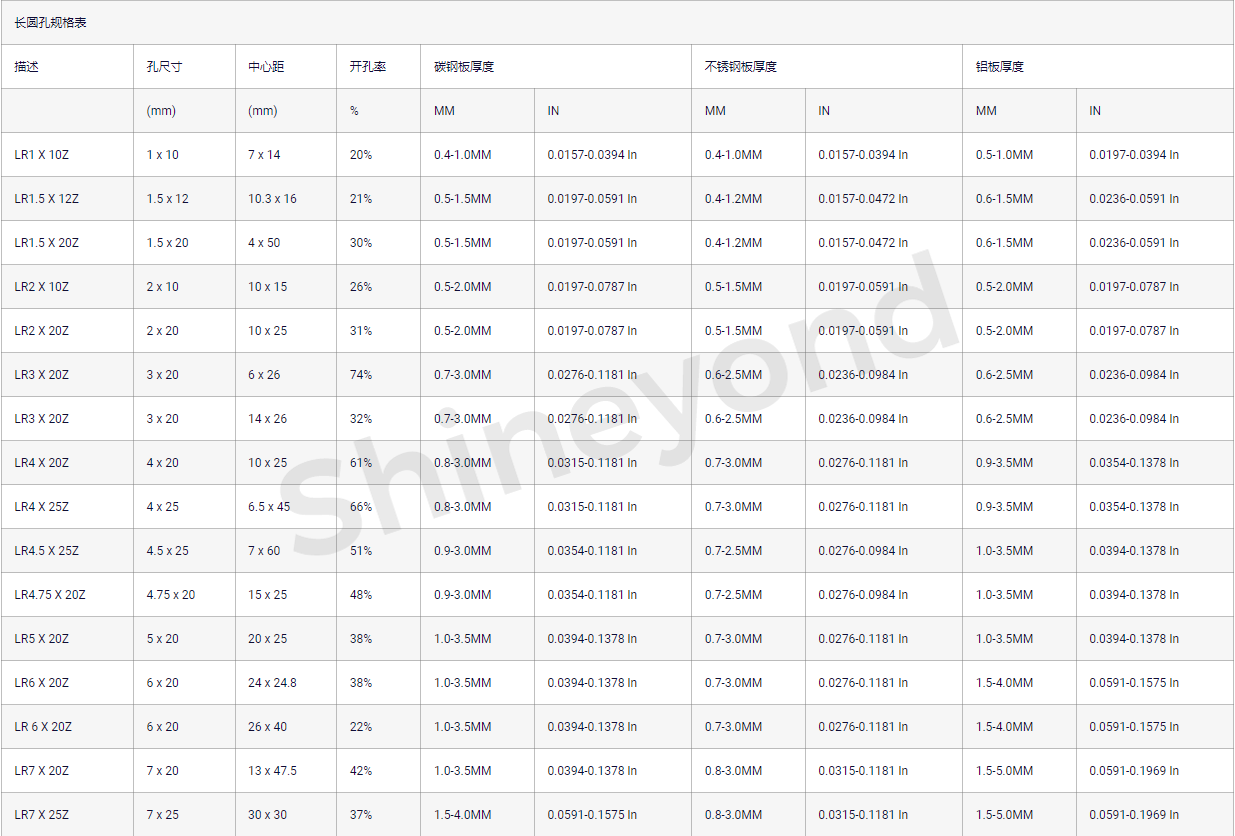Click the 碳钢板厚度 header cell
The height and width of the screenshot is (836, 1235).
[464, 67]
